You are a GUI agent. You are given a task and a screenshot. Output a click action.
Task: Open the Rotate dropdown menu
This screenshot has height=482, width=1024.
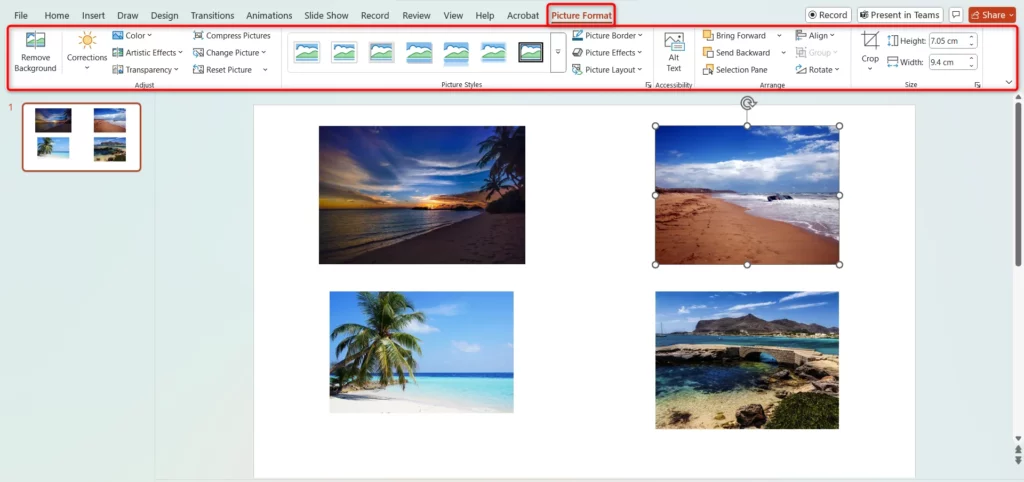[816, 70]
